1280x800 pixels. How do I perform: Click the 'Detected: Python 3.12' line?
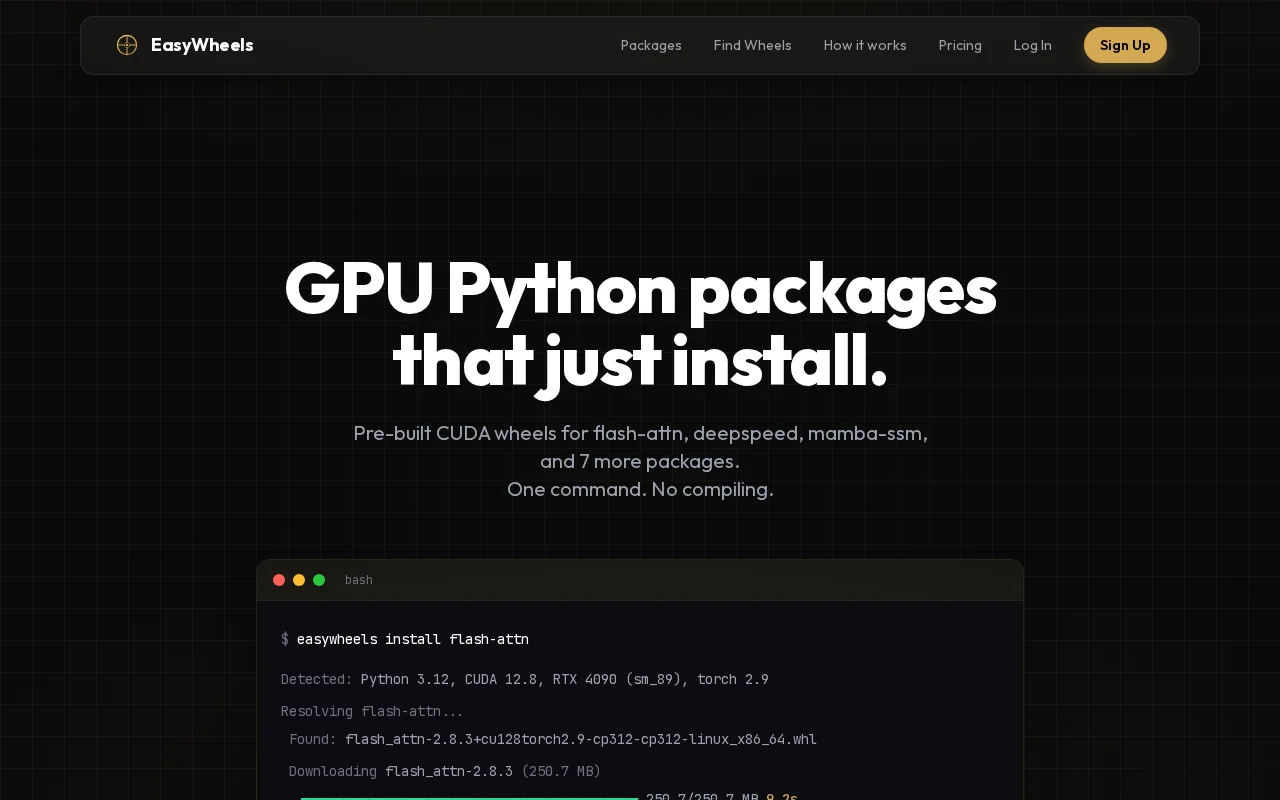click(x=525, y=679)
